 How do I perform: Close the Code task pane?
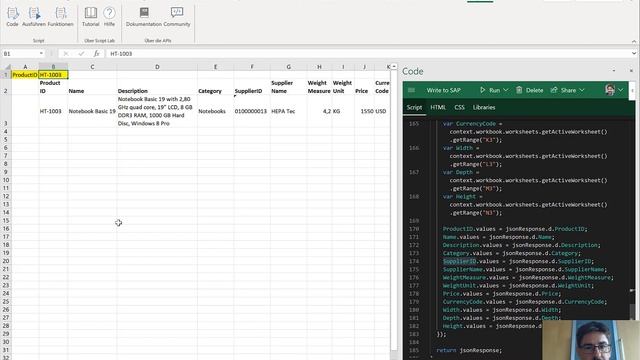tap(631, 71)
